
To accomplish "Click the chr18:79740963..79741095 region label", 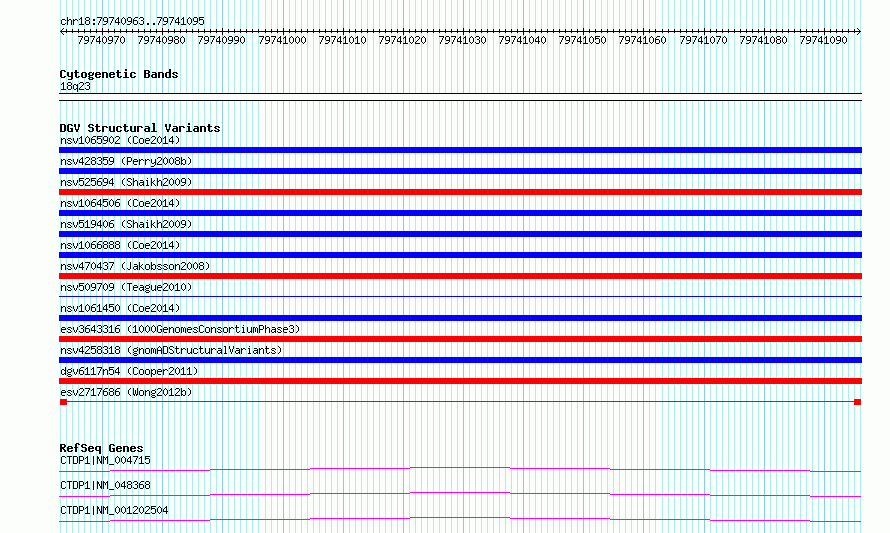I will (x=132, y=21).
